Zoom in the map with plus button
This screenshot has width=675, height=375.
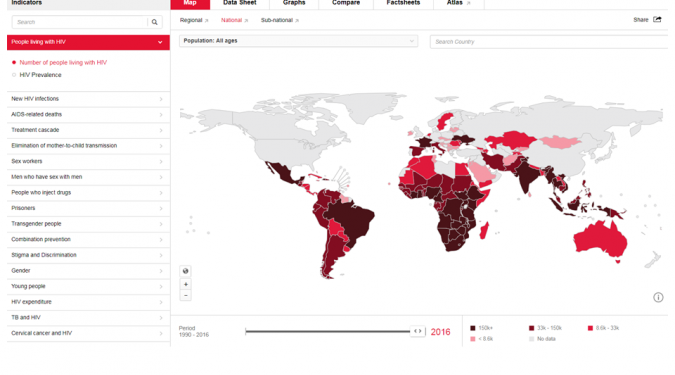click(x=186, y=285)
